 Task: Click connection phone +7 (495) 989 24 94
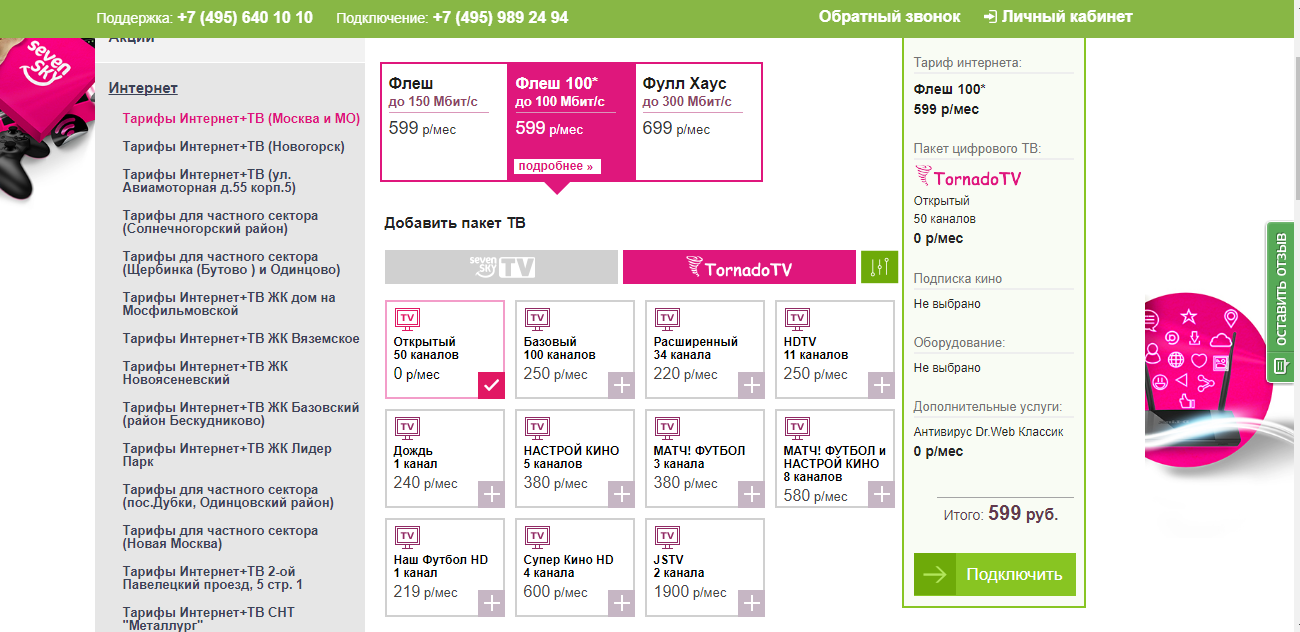click(500, 17)
